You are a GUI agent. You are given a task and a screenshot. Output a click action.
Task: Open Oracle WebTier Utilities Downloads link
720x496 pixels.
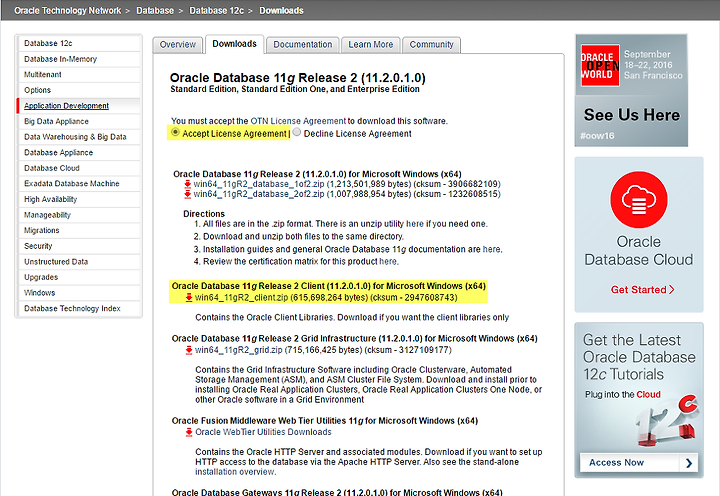pyautogui.click(x=263, y=432)
